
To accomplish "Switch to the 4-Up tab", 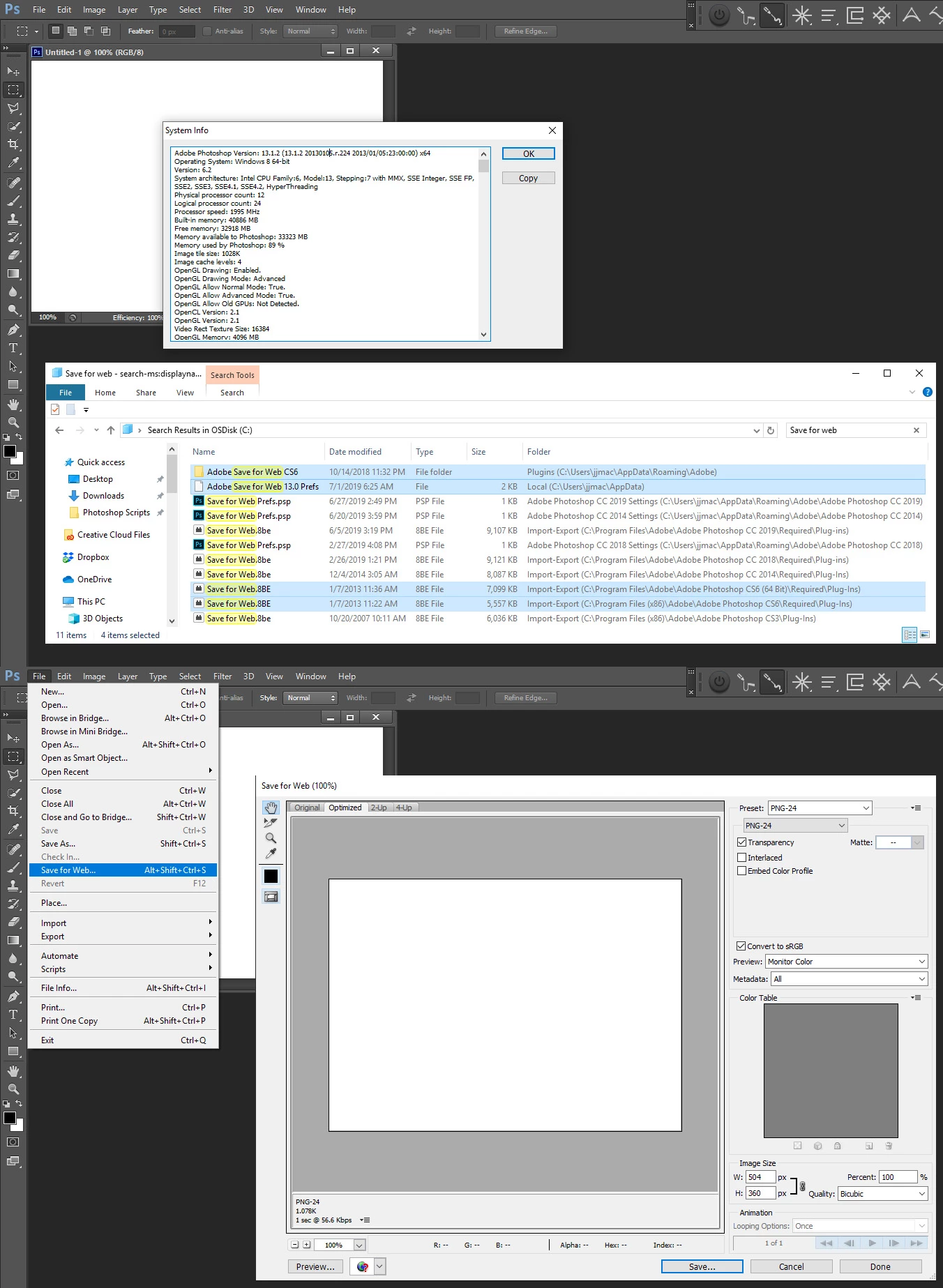I will coord(405,808).
